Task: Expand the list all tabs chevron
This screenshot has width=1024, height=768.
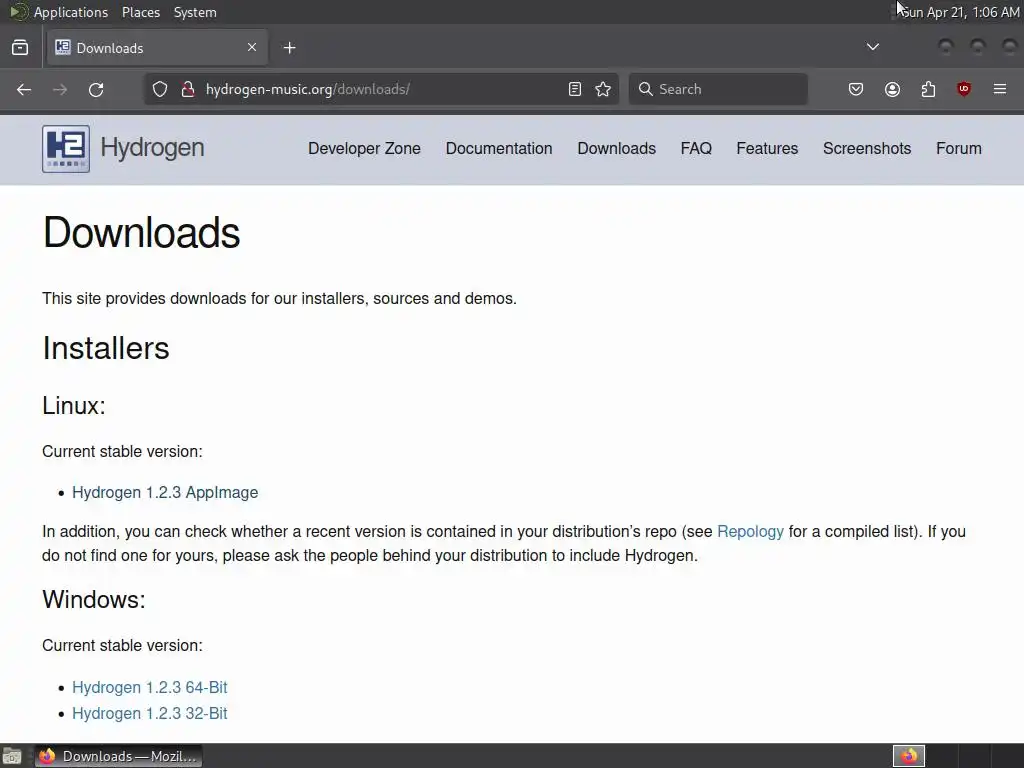Action: click(x=872, y=47)
